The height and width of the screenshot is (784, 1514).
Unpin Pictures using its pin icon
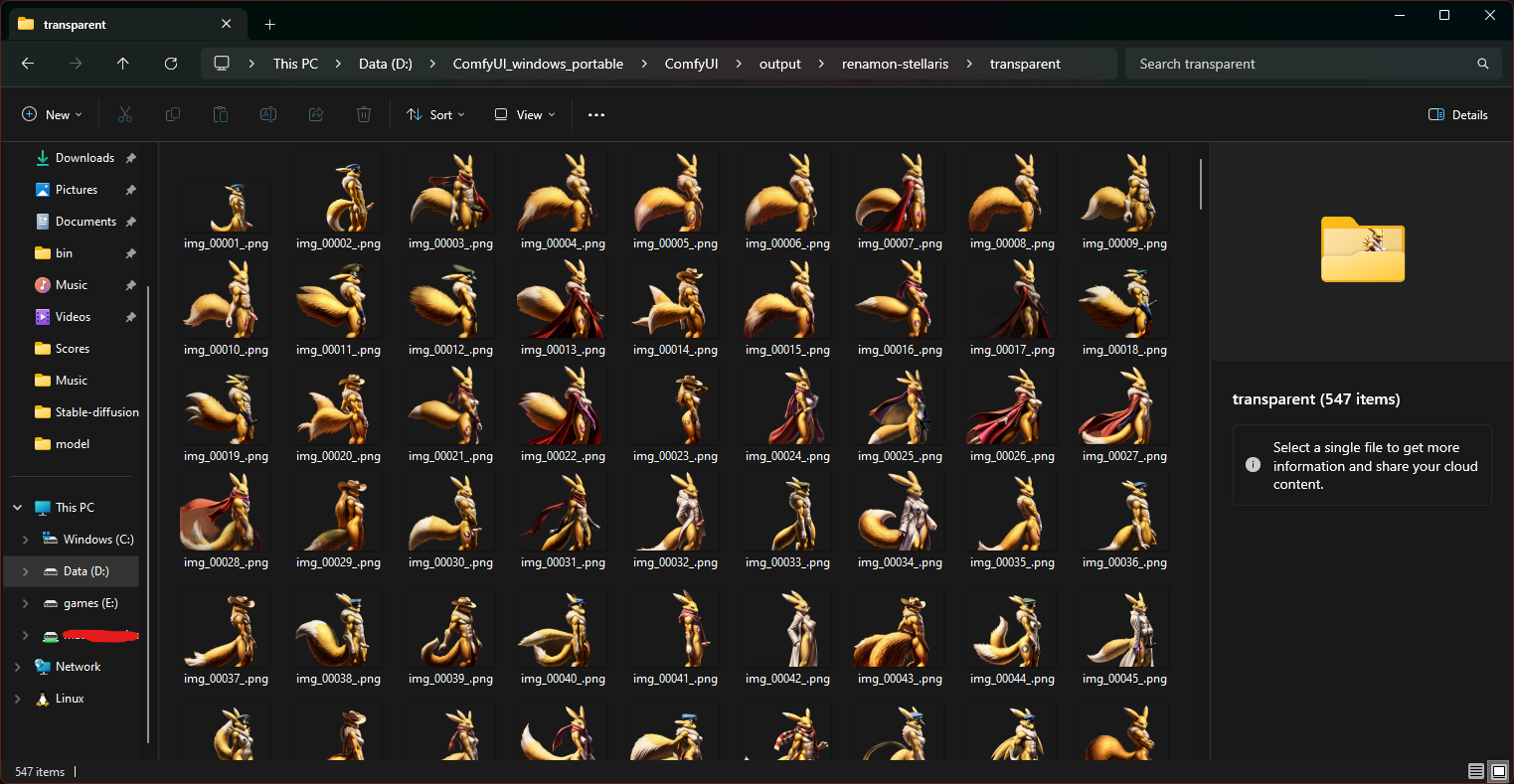[130, 190]
